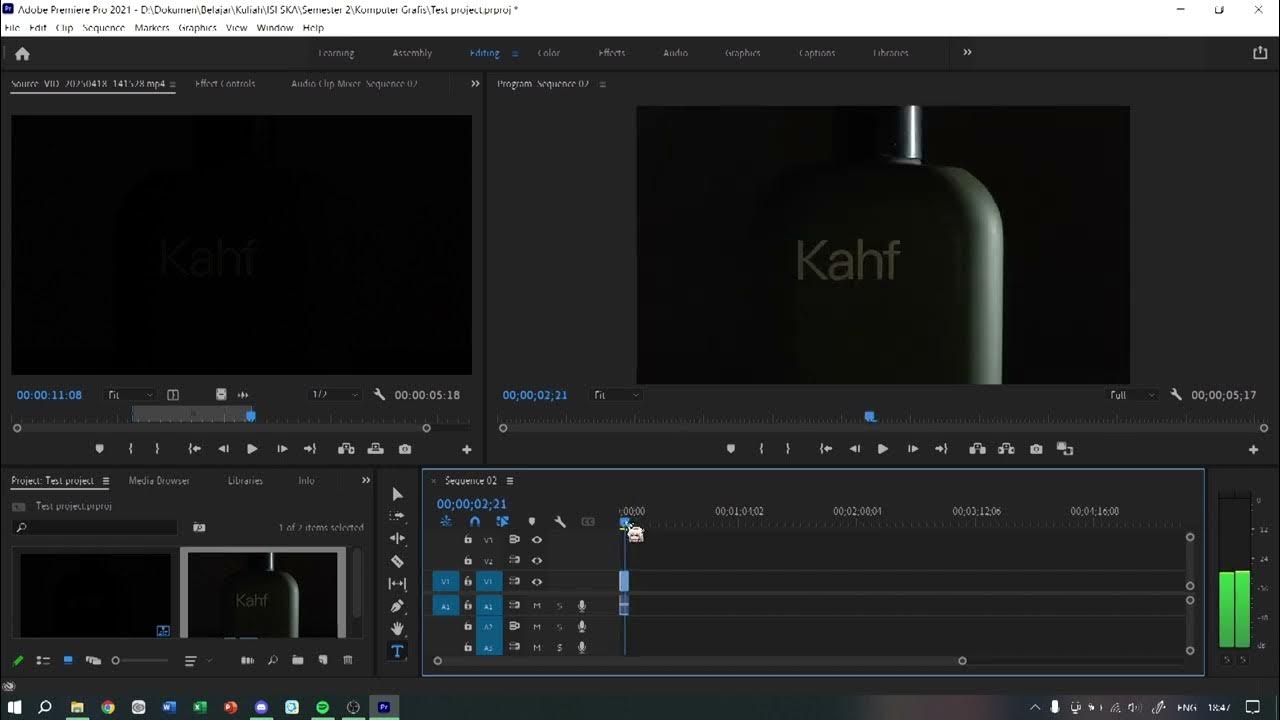Select the Ripple Edit tool
This screenshot has width=1280, height=720.
click(397, 538)
